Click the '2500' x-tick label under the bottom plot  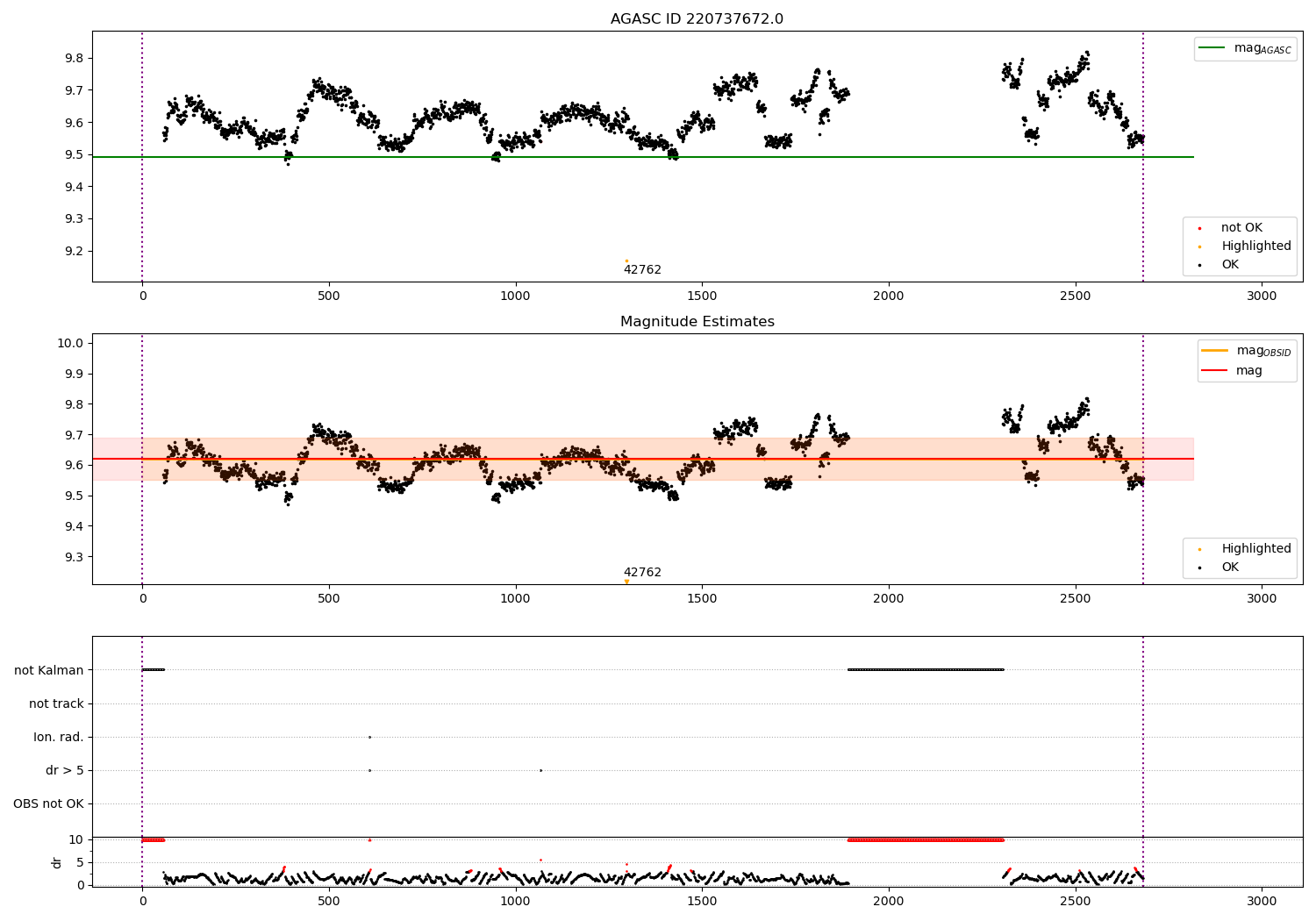[x=1076, y=901]
